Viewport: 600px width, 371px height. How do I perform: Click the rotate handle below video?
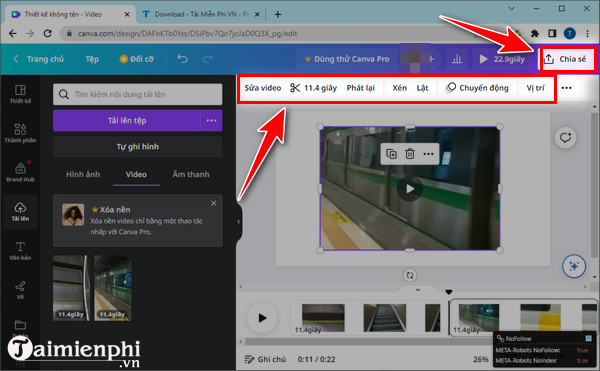(x=410, y=275)
